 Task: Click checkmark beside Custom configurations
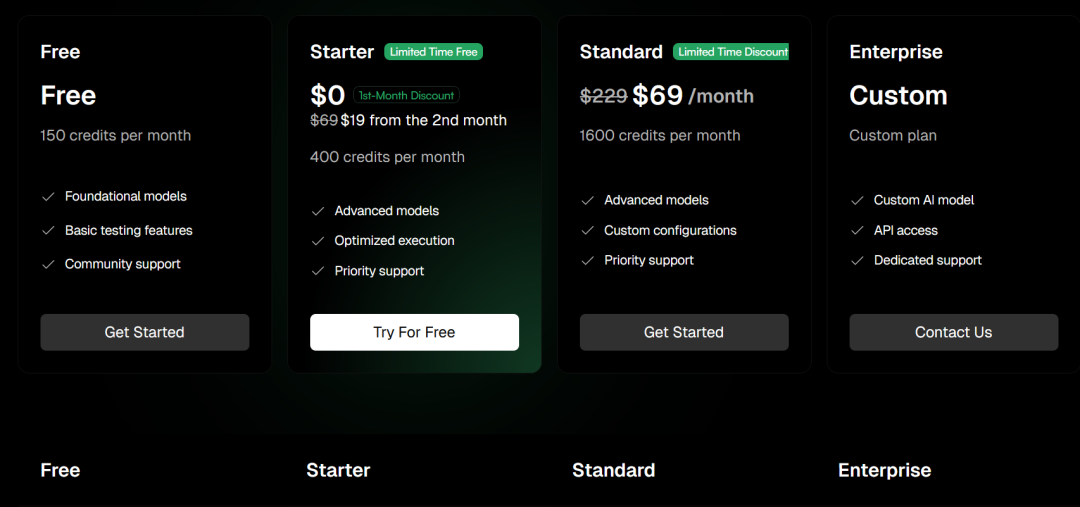click(x=588, y=231)
